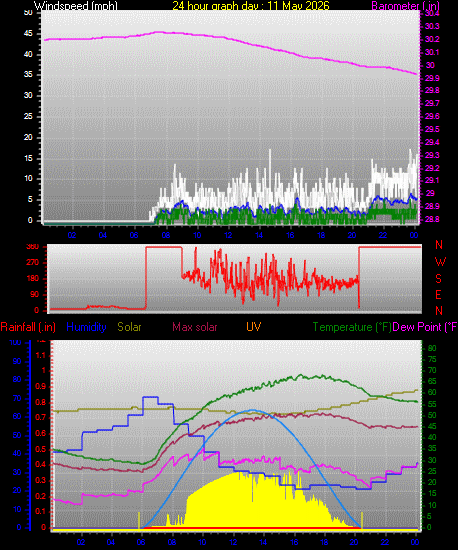Click the red 'S' compass label

[438, 279]
